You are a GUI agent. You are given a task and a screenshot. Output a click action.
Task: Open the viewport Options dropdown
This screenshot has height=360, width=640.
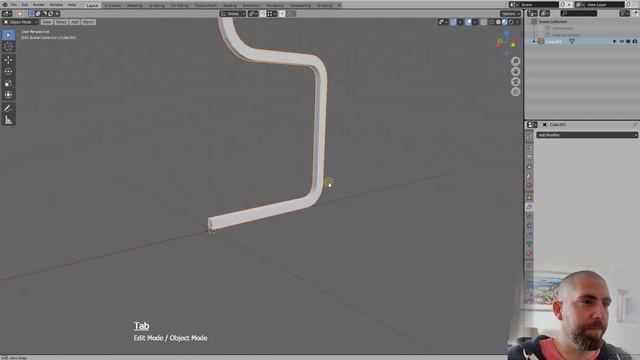pos(511,13)
